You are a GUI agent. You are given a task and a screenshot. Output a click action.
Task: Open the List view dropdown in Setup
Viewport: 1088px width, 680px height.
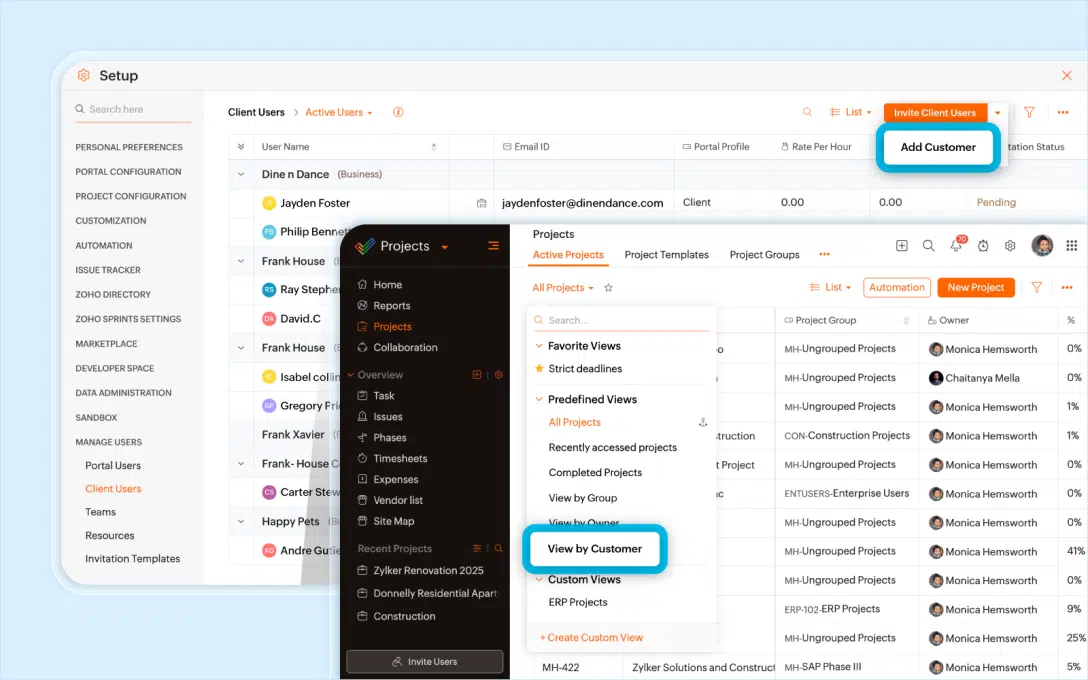pyautogui.click(x=851, y=112)
